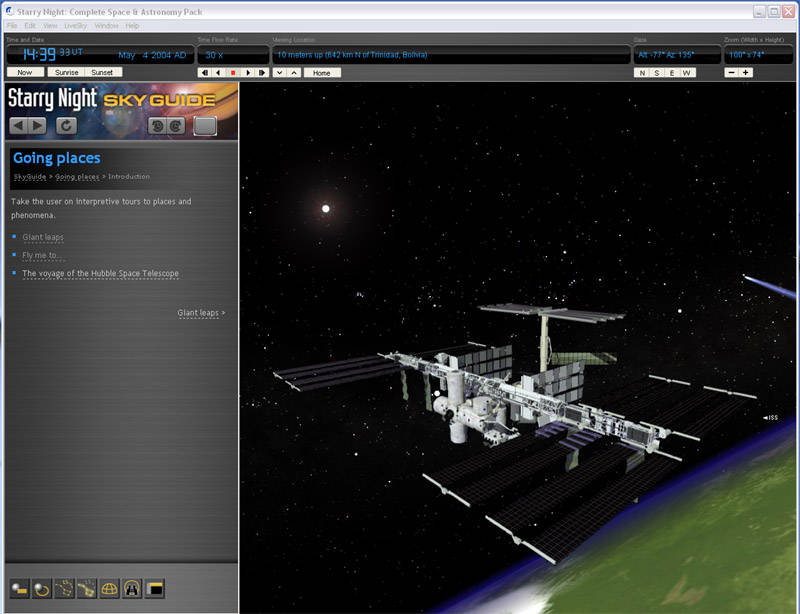Open the Help menu
The width and height of the screenshot is (800, 614).
pos(132,26)
